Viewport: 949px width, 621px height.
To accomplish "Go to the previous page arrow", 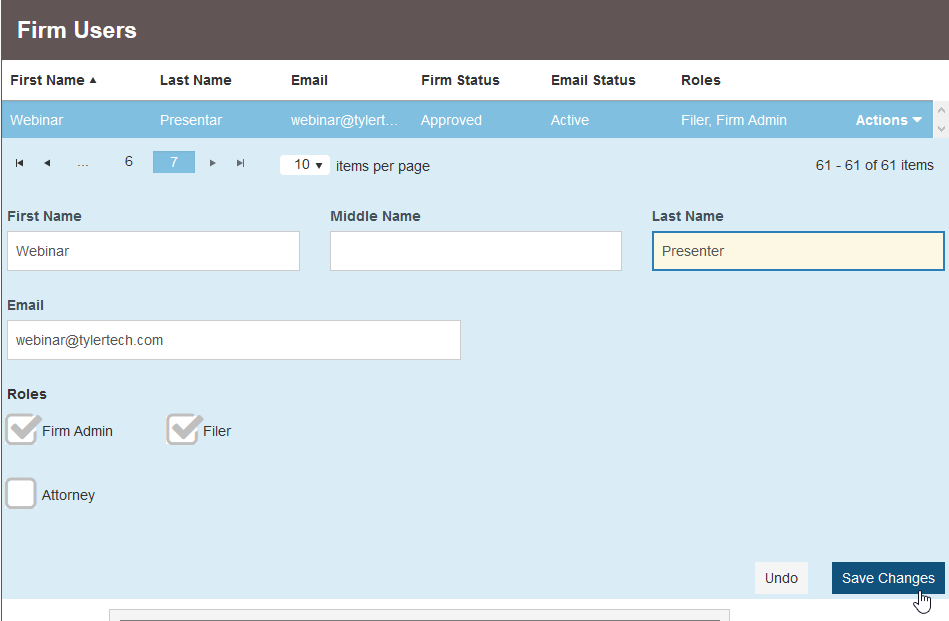I will [x=47, y=163].
